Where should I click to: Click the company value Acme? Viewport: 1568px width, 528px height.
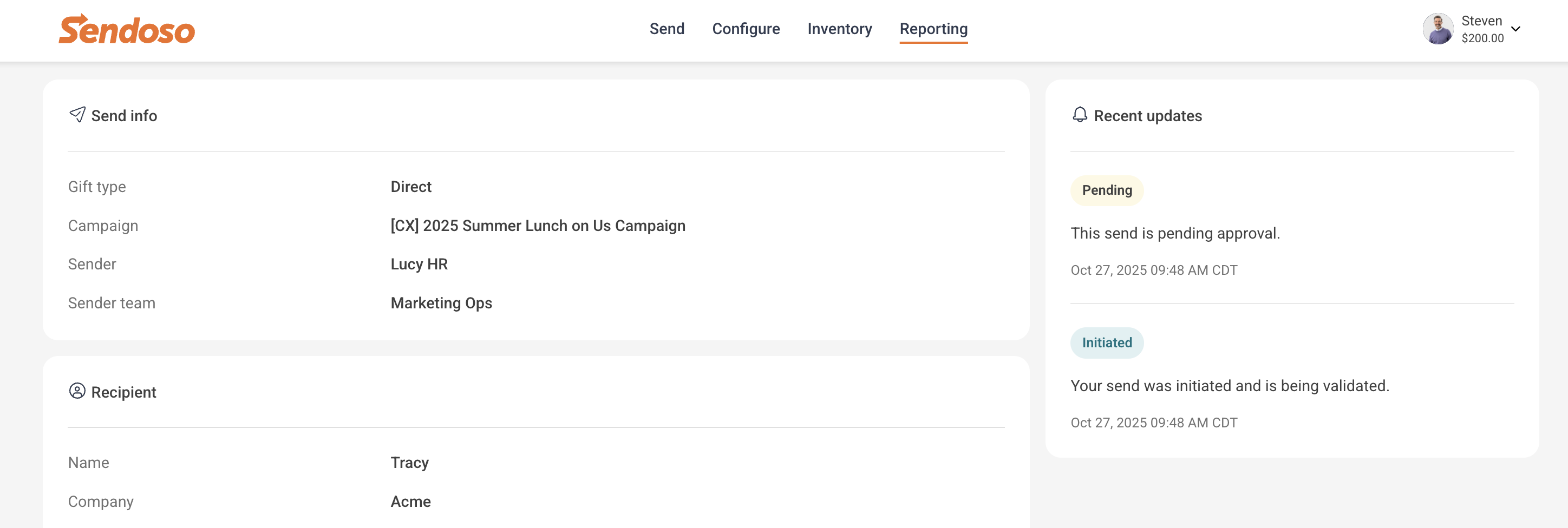[x=410, y=502]
